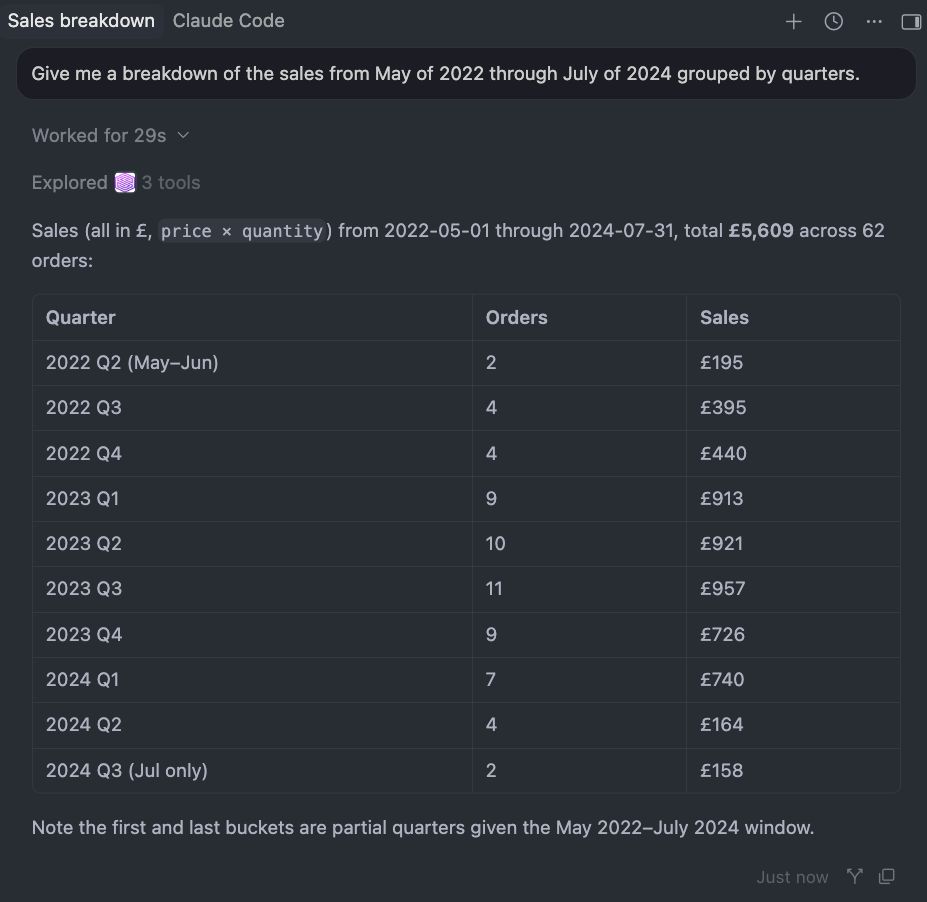927x902 pixels.
Task: Expand the Worked for 29s chevron
Action: tap(183, 135)
